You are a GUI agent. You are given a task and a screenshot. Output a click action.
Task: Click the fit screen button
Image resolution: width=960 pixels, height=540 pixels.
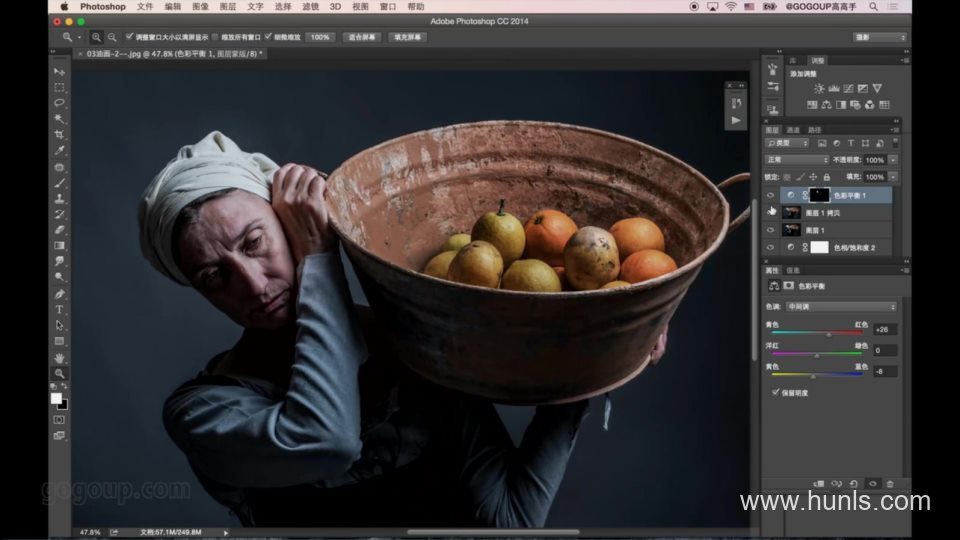362,37
